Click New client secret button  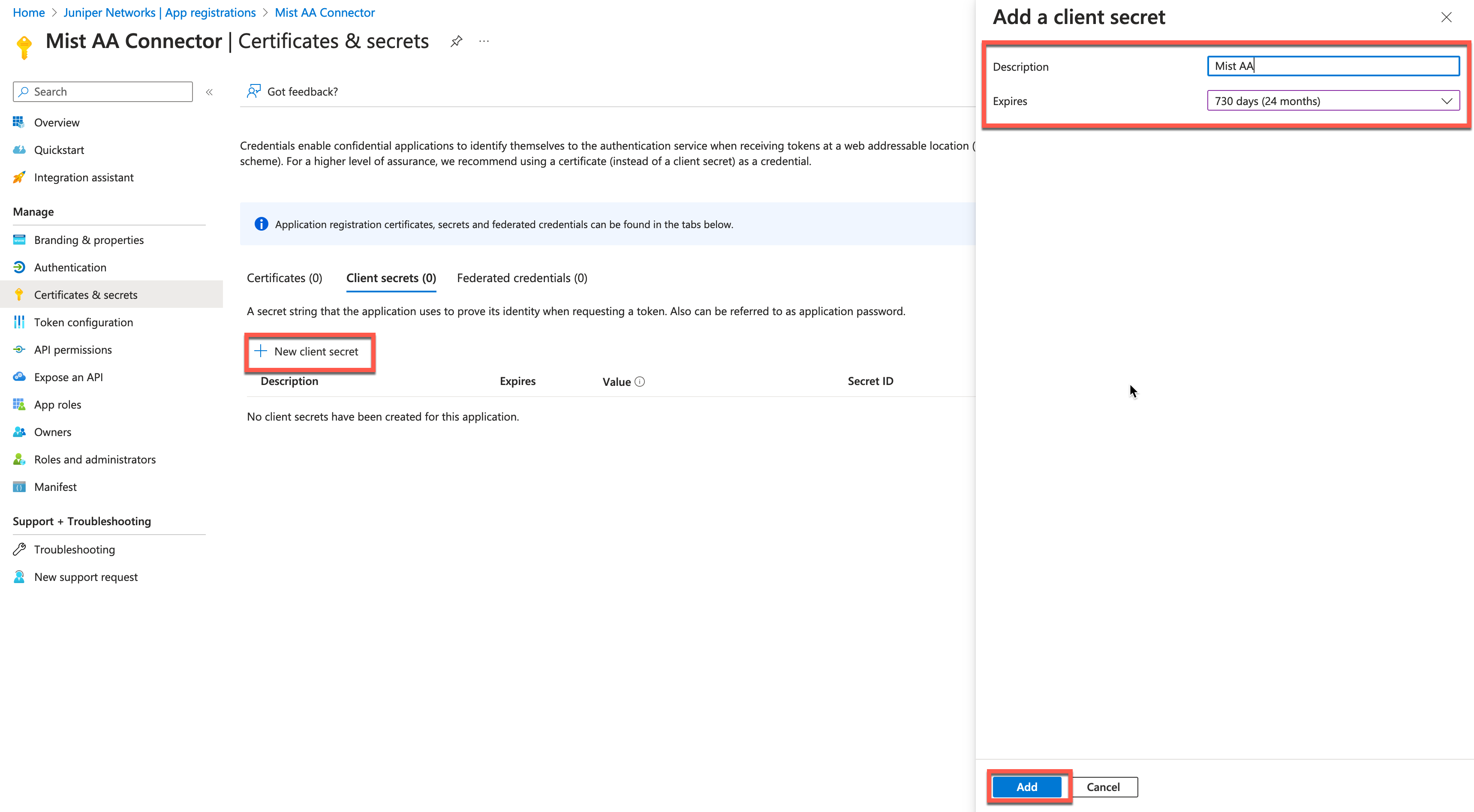click(x=309, y=352)
